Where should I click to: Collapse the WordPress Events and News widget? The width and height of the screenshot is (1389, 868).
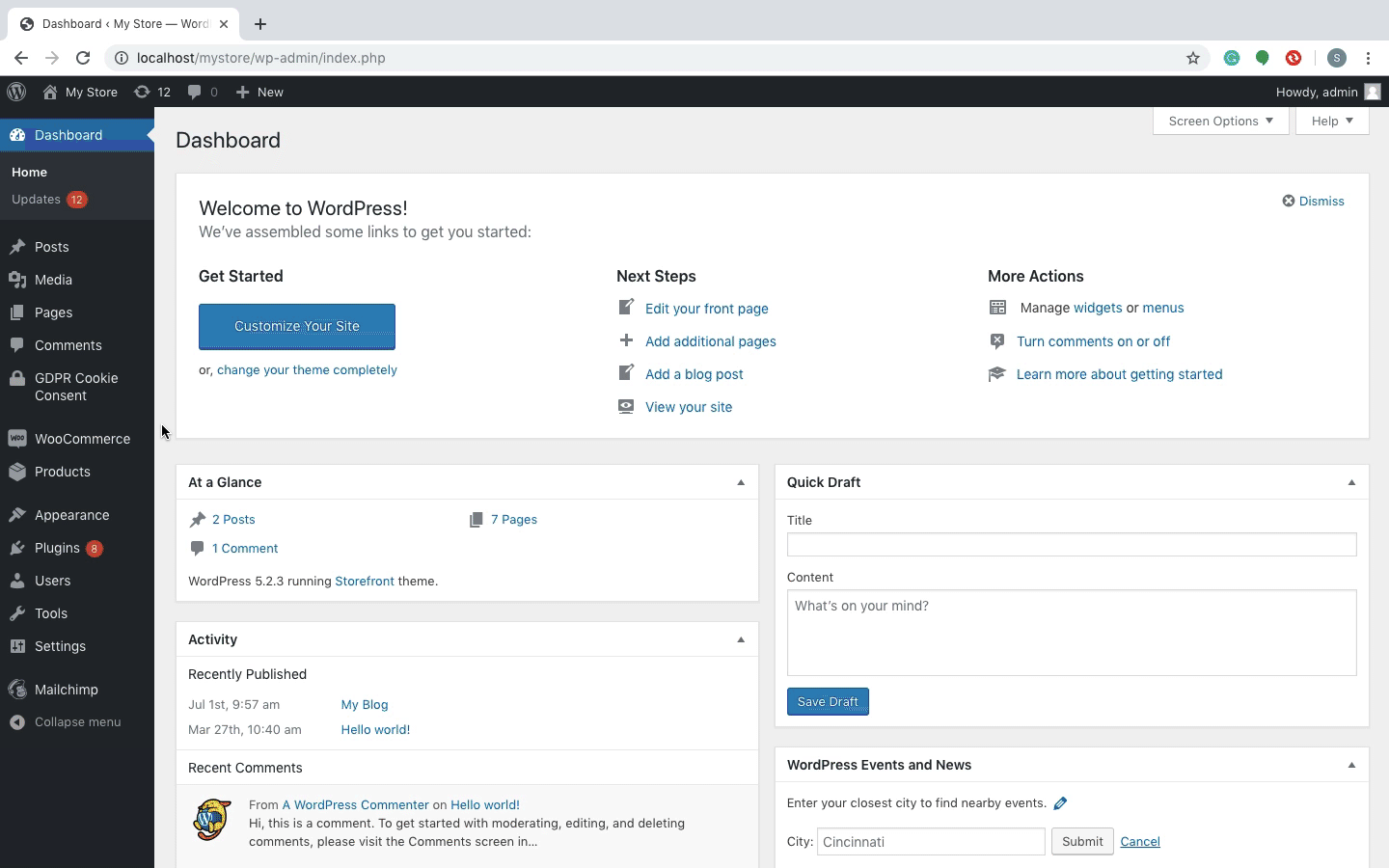pyautogui.click(x=1351, y=765)
